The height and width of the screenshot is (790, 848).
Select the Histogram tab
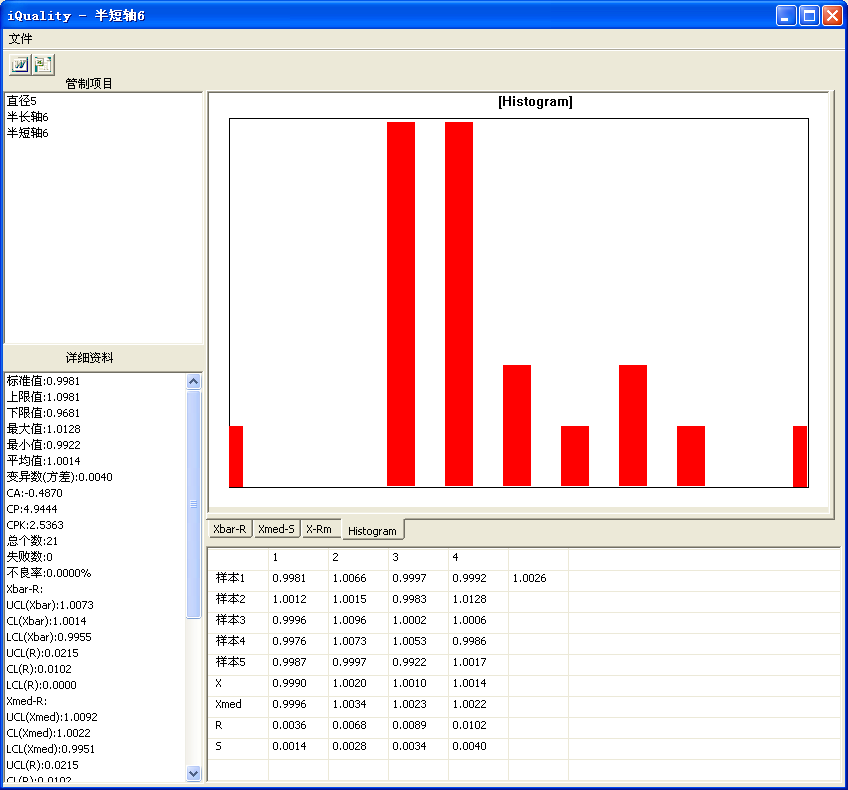pos(372,531)
